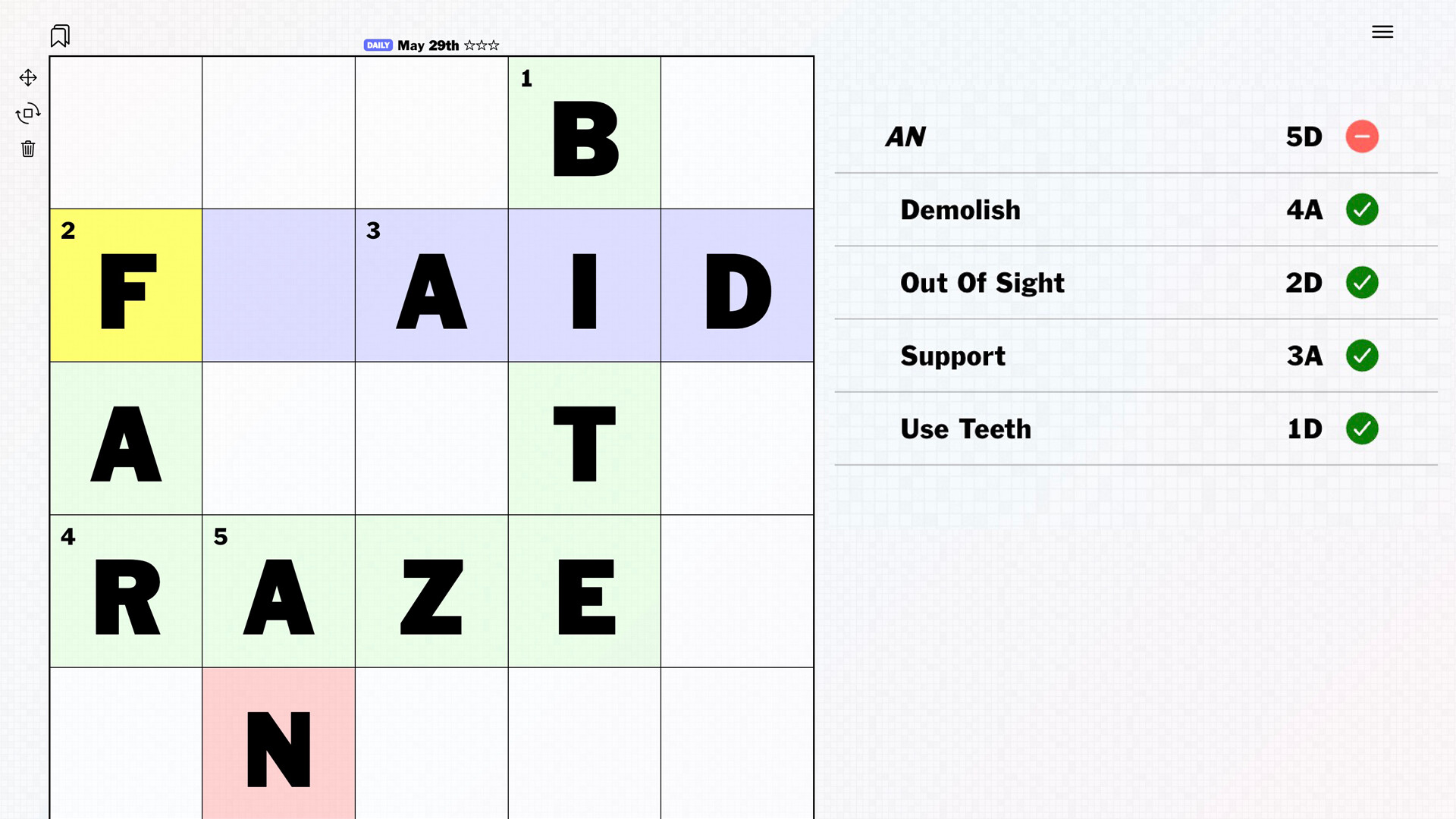Select the Rotate tool icon
Image resolution: width=1456 pixels, height=819 pixels.
(x=28, y=113)
